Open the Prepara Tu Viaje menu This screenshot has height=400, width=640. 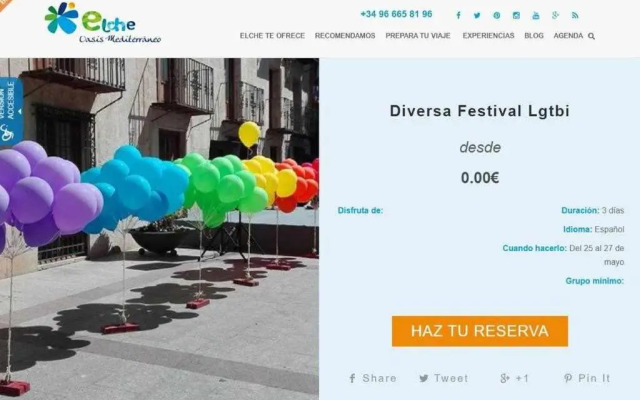418,36
